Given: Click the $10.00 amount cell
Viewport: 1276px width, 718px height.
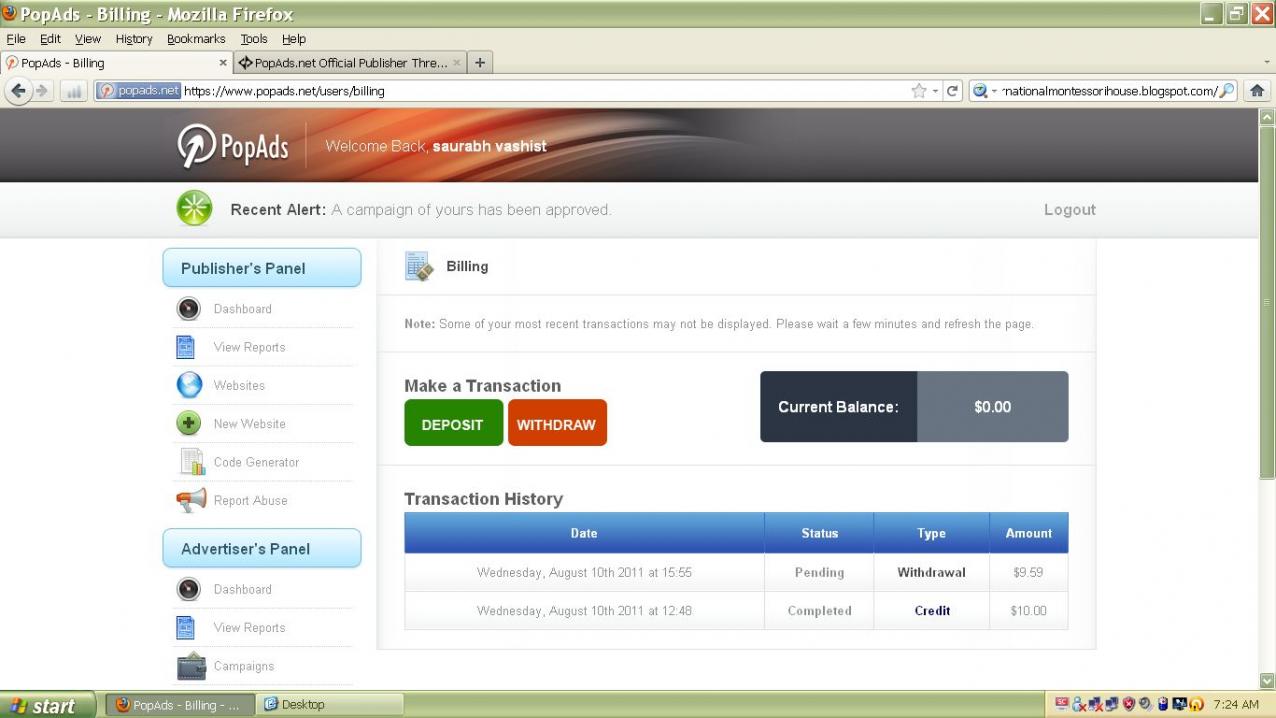Looking at the screenshot, I should pos(1029,611).
